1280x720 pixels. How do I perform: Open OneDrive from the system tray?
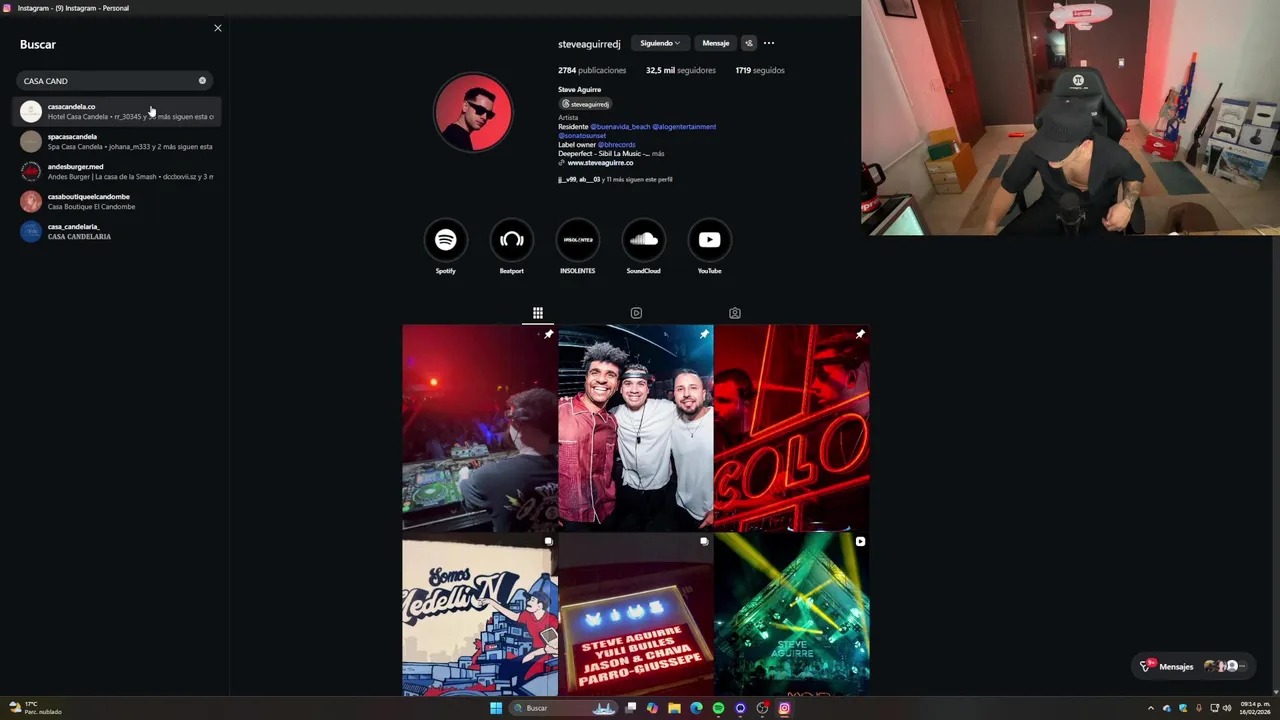pyautogui.click(x=1166, y=708)
